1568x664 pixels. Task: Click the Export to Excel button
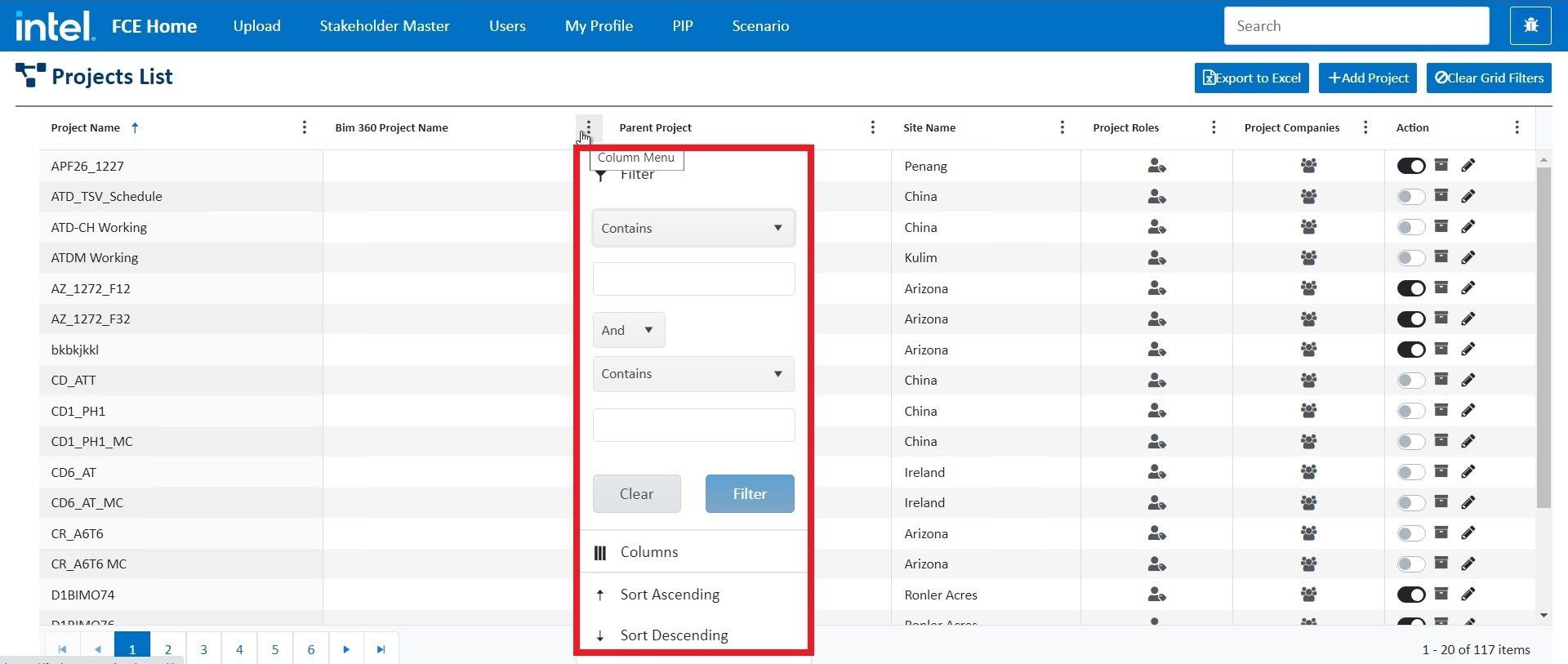tap(1251, 78)
